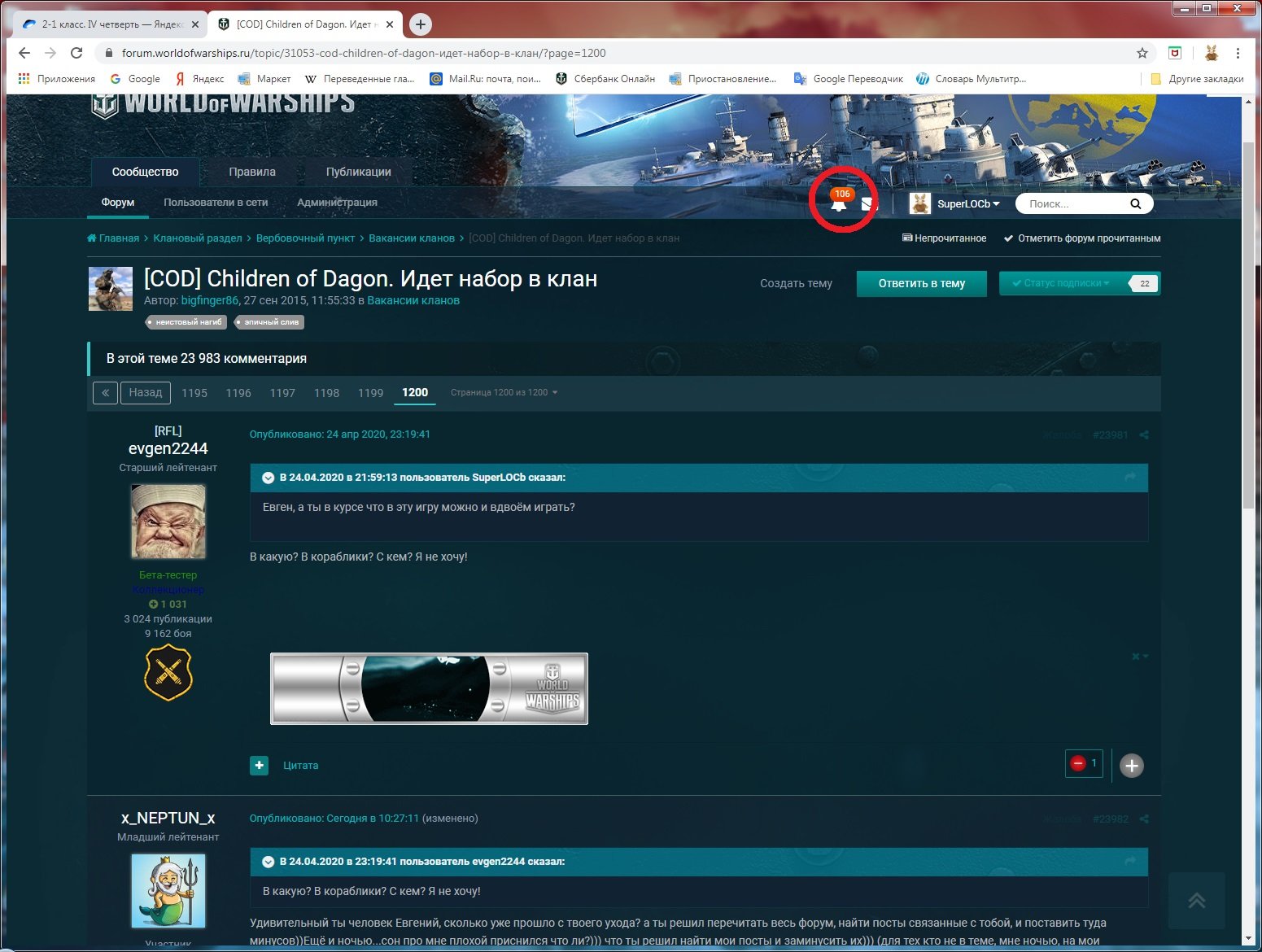Open new browser tab
The width and height of the screenshot is (1262, 952).
coord(420,24)
